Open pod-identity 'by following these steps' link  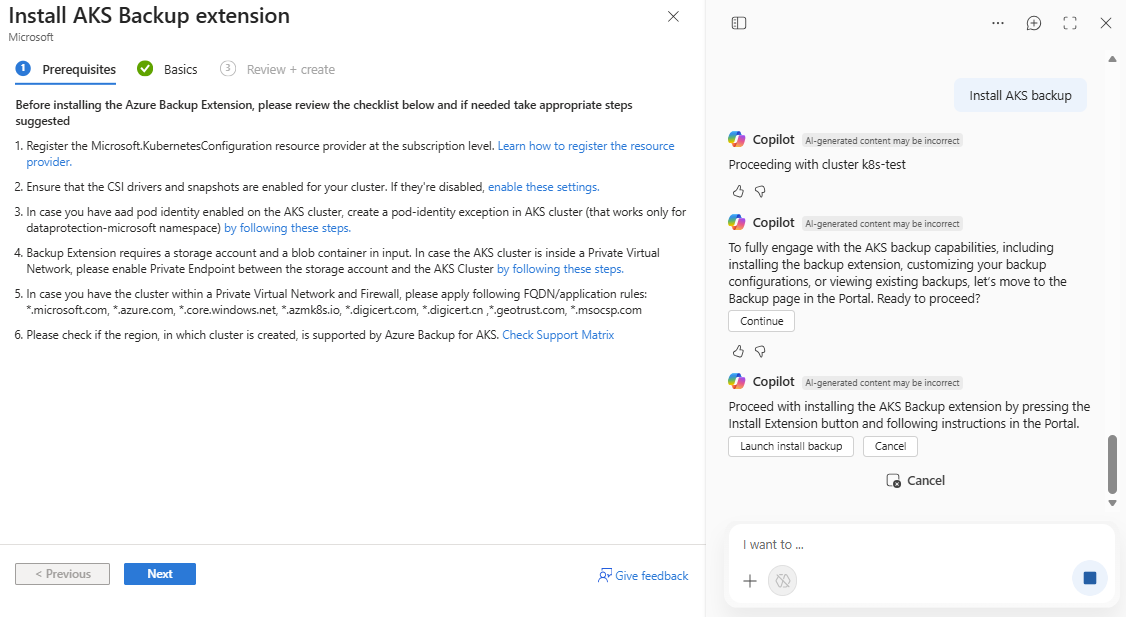coord(287,228)
